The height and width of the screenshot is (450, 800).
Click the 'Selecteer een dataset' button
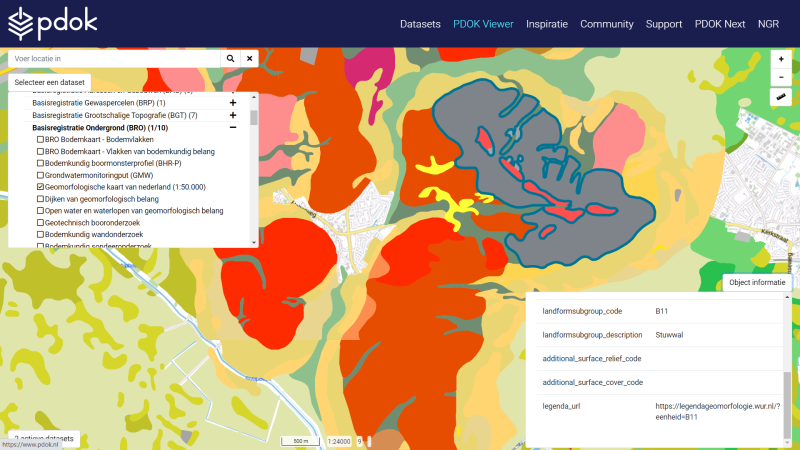[49, 82]
